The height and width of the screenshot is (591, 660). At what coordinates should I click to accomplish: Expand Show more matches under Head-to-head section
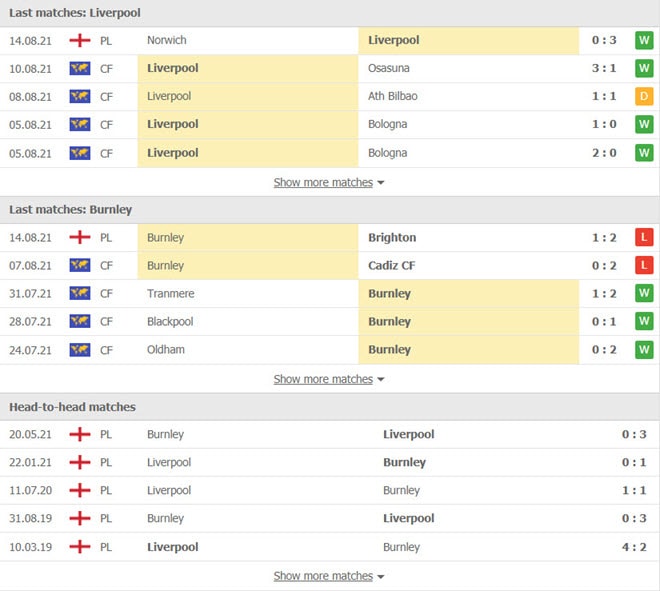[328, 575]
